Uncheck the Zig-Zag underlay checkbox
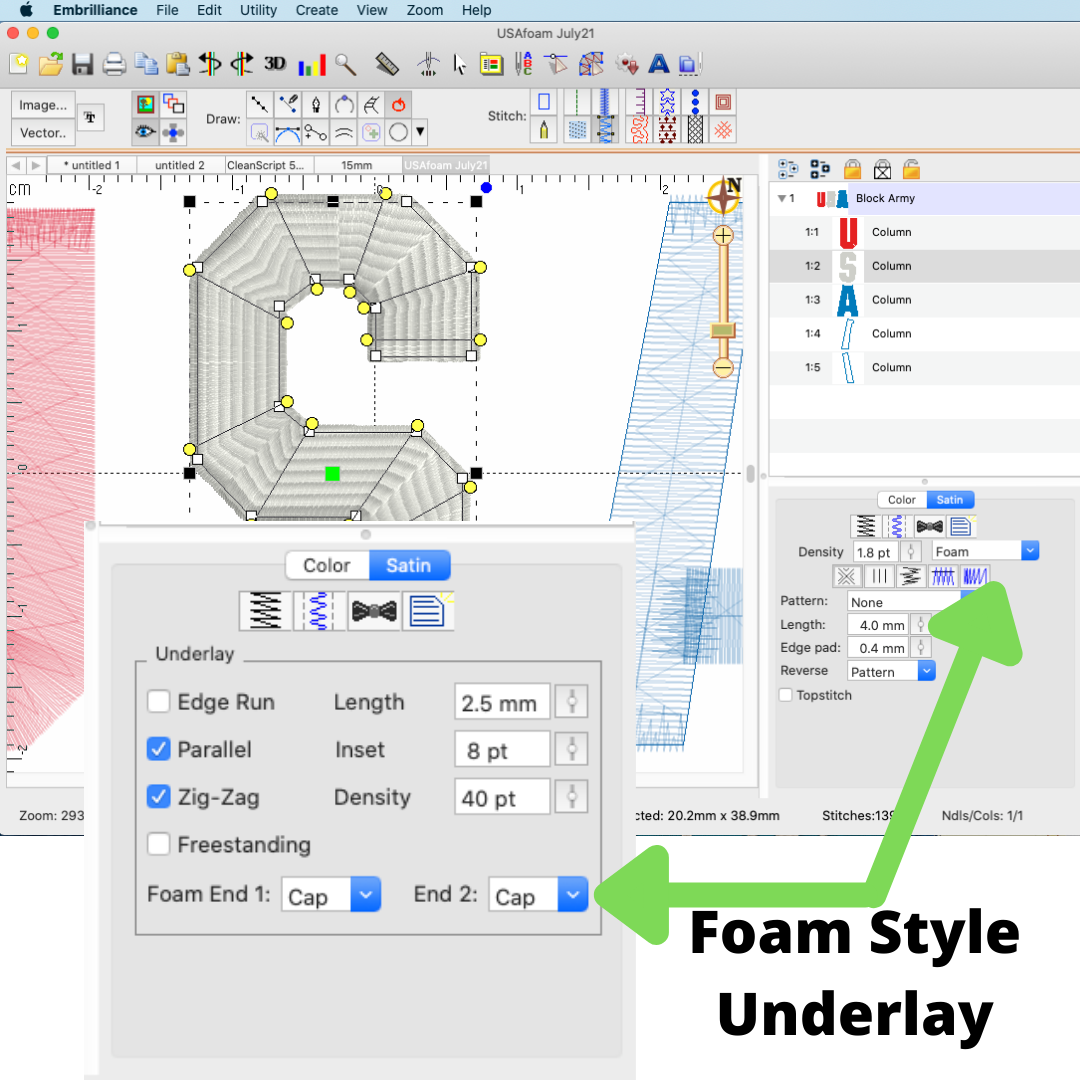 coord(158,797)
